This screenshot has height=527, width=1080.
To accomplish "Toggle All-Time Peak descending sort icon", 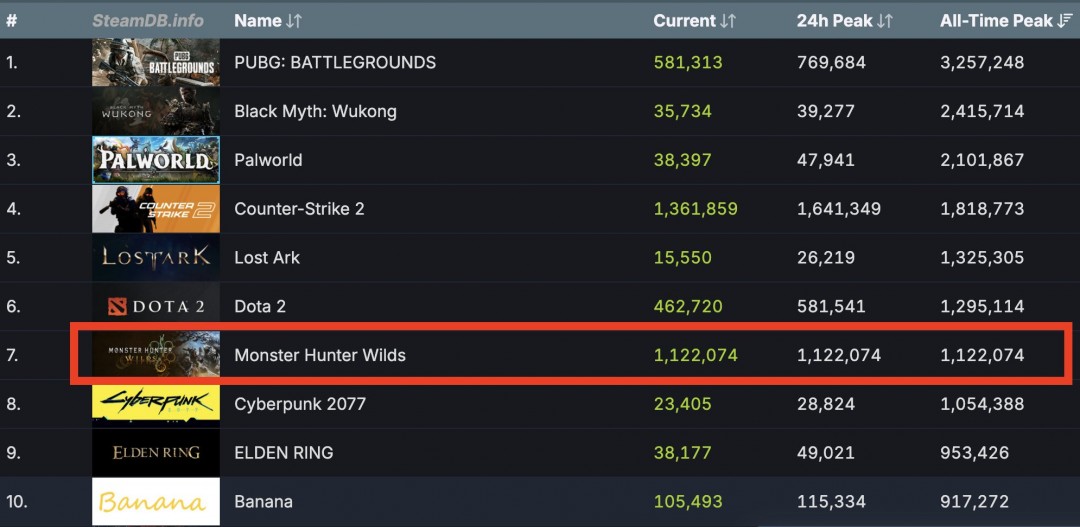I will click(1066, 21).
